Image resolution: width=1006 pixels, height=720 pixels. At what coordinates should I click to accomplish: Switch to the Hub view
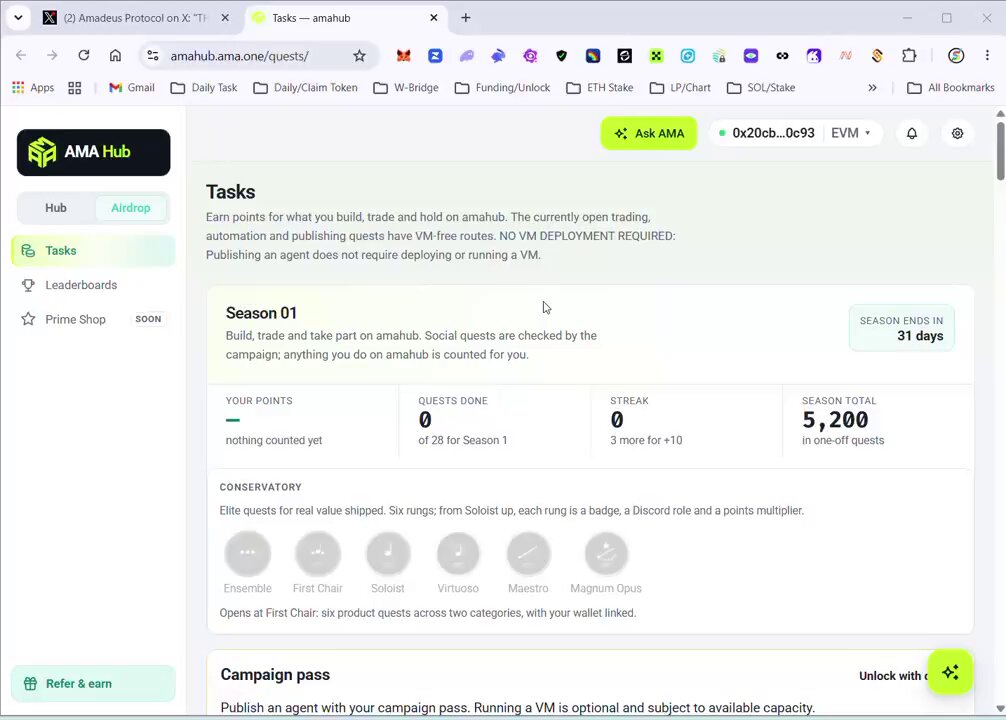pos(56,208)
